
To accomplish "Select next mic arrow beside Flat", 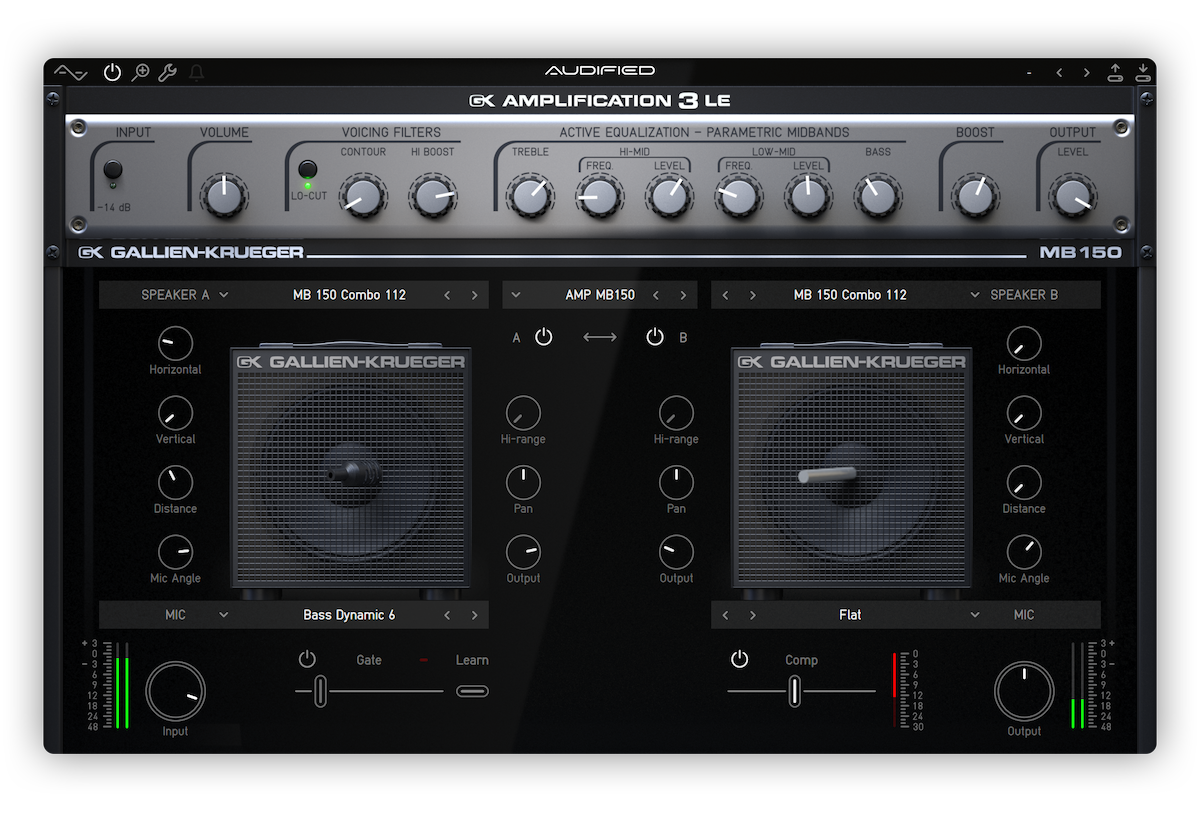I will pos(752,615).
